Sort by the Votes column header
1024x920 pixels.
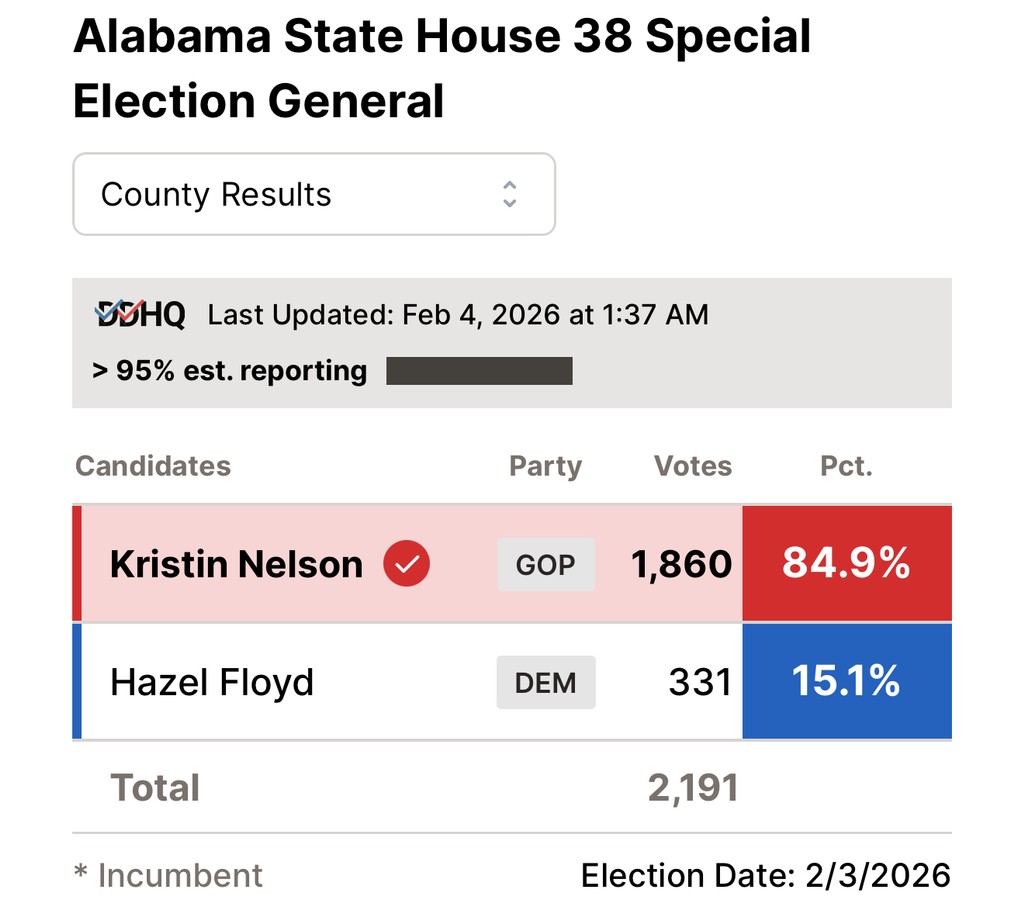click(693, 466)
